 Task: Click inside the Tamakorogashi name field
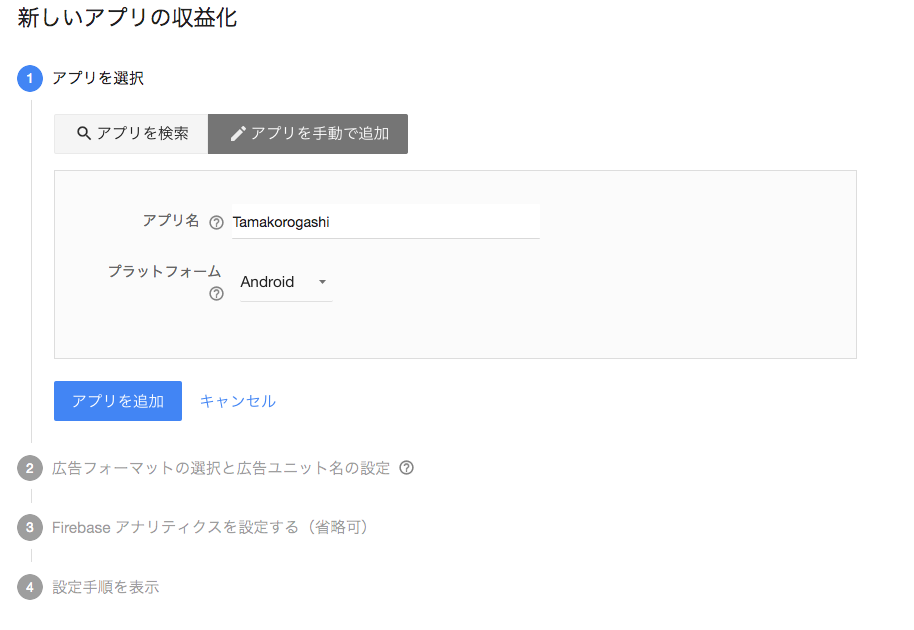385,221
